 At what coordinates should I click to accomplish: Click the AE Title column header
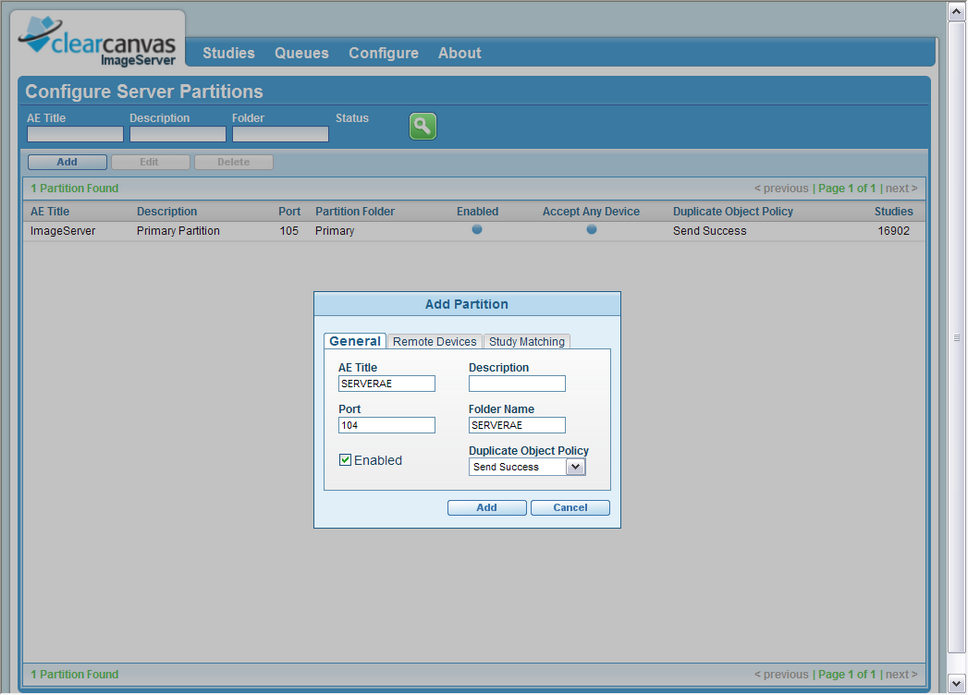pyautogui.click(x=50, y=211)
